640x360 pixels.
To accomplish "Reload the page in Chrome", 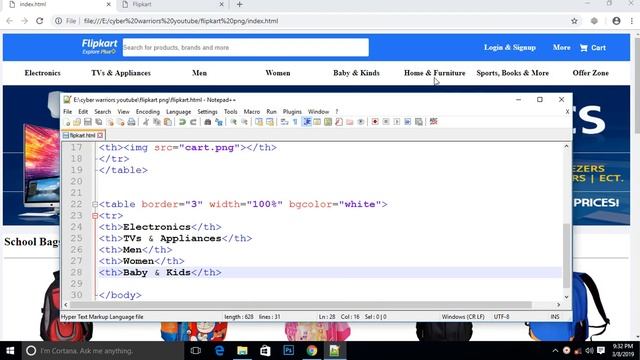I will 40,21.
